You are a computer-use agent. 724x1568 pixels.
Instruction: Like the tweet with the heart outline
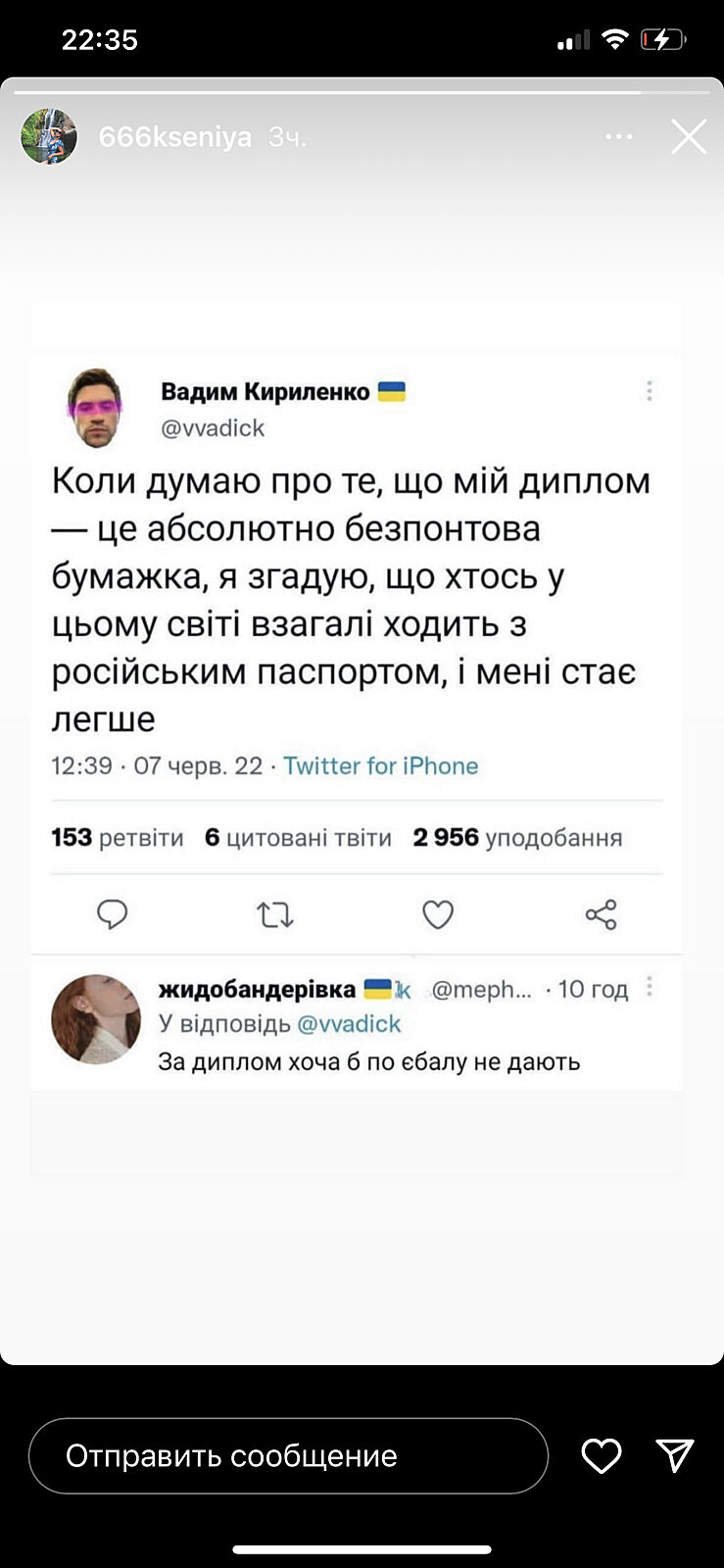click(438, 914)
